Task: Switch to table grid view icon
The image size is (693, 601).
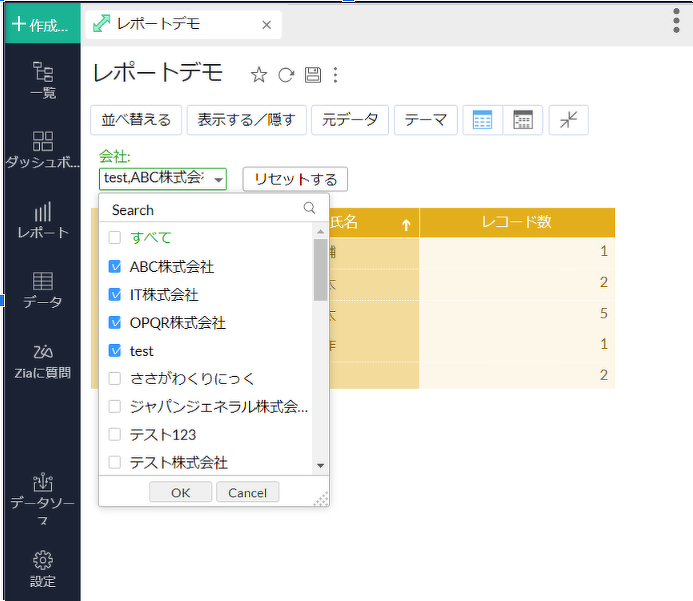Action: 482,120
